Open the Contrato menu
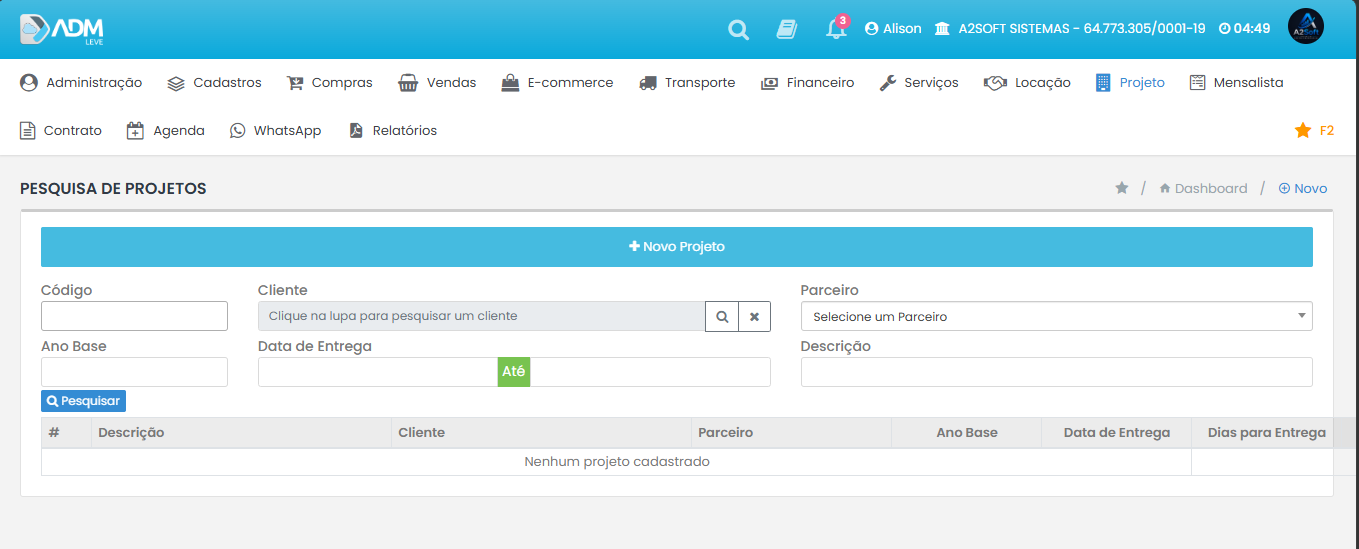This screenshot has width=1359, height=549. point(61,131)
